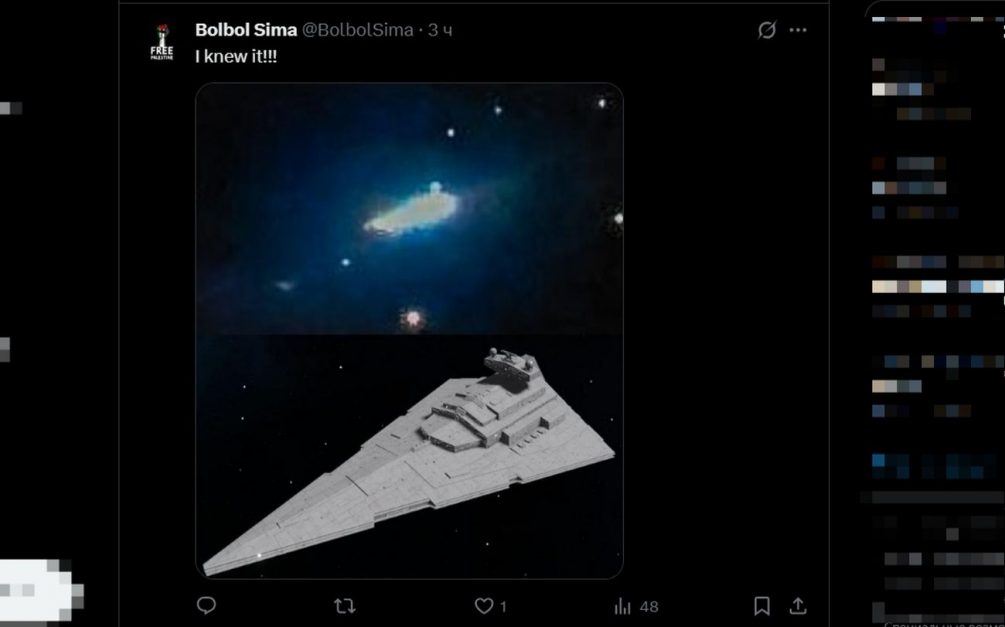Viewport: 1005px width, 627px height.
Task: Click the share icon on the tweet
Action: point(798,605)
